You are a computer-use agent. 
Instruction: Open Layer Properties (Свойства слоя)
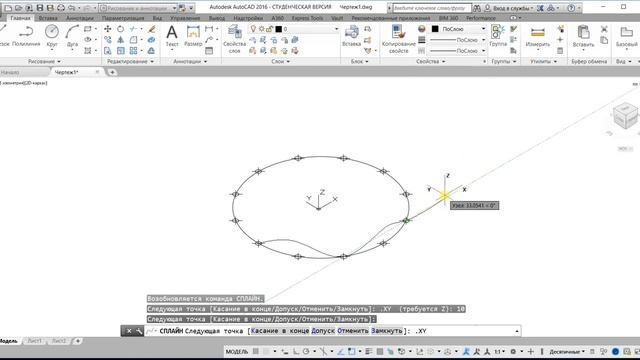234,39
